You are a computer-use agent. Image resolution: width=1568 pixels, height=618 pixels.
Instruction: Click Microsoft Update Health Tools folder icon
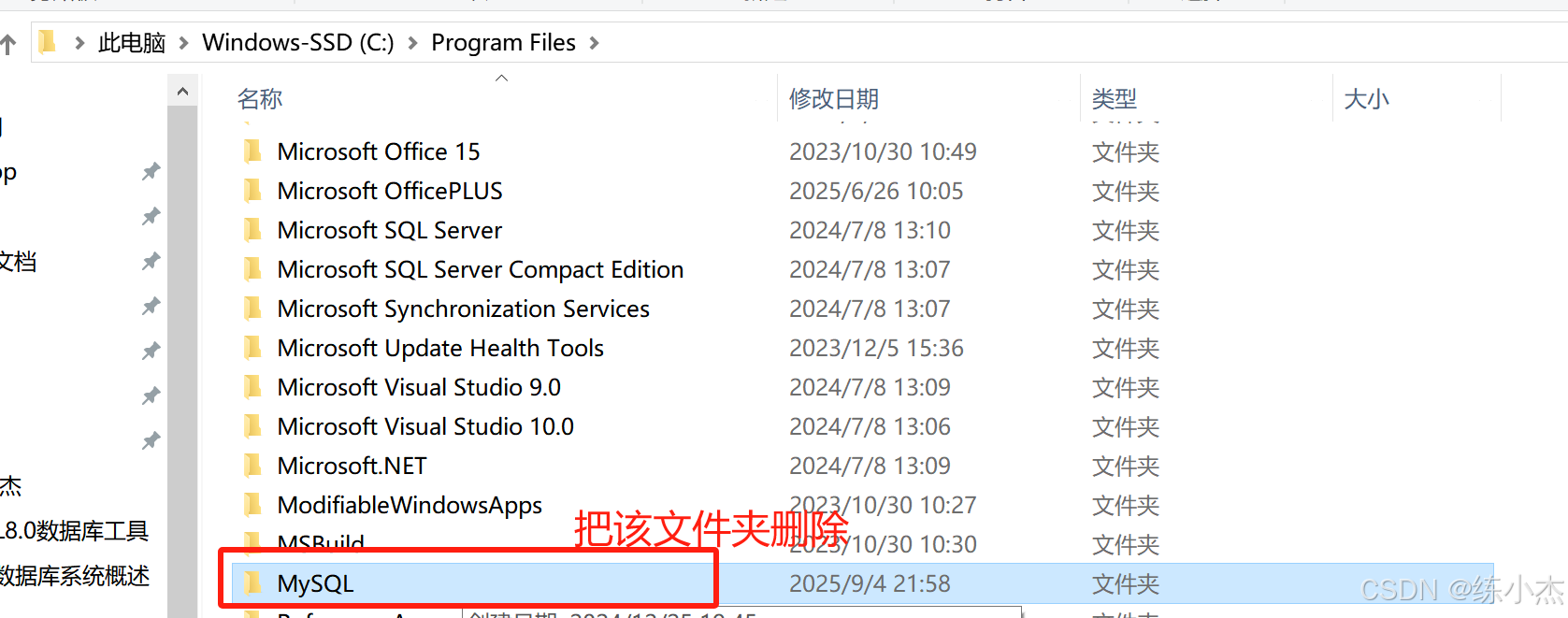(252, 348)
